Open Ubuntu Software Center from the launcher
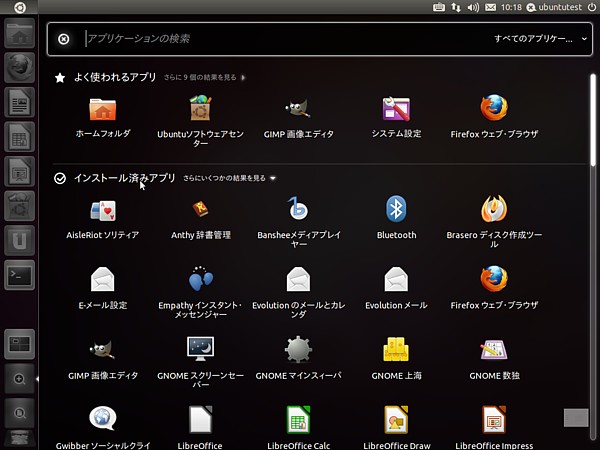Screen dimensions: 600x450 [x=20, y=206]
